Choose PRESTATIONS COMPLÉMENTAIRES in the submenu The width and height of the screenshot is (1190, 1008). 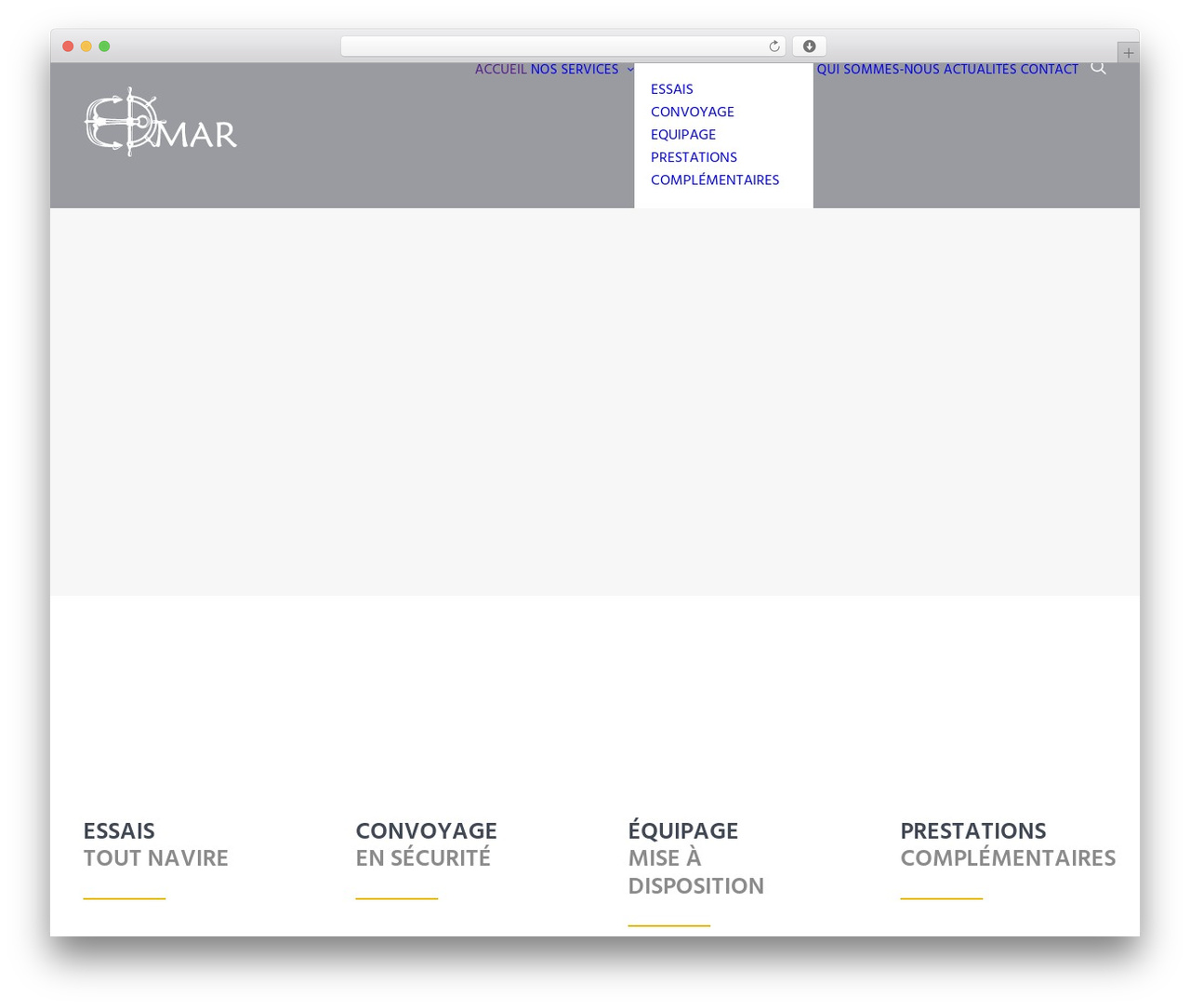click(x=714, y=168)
